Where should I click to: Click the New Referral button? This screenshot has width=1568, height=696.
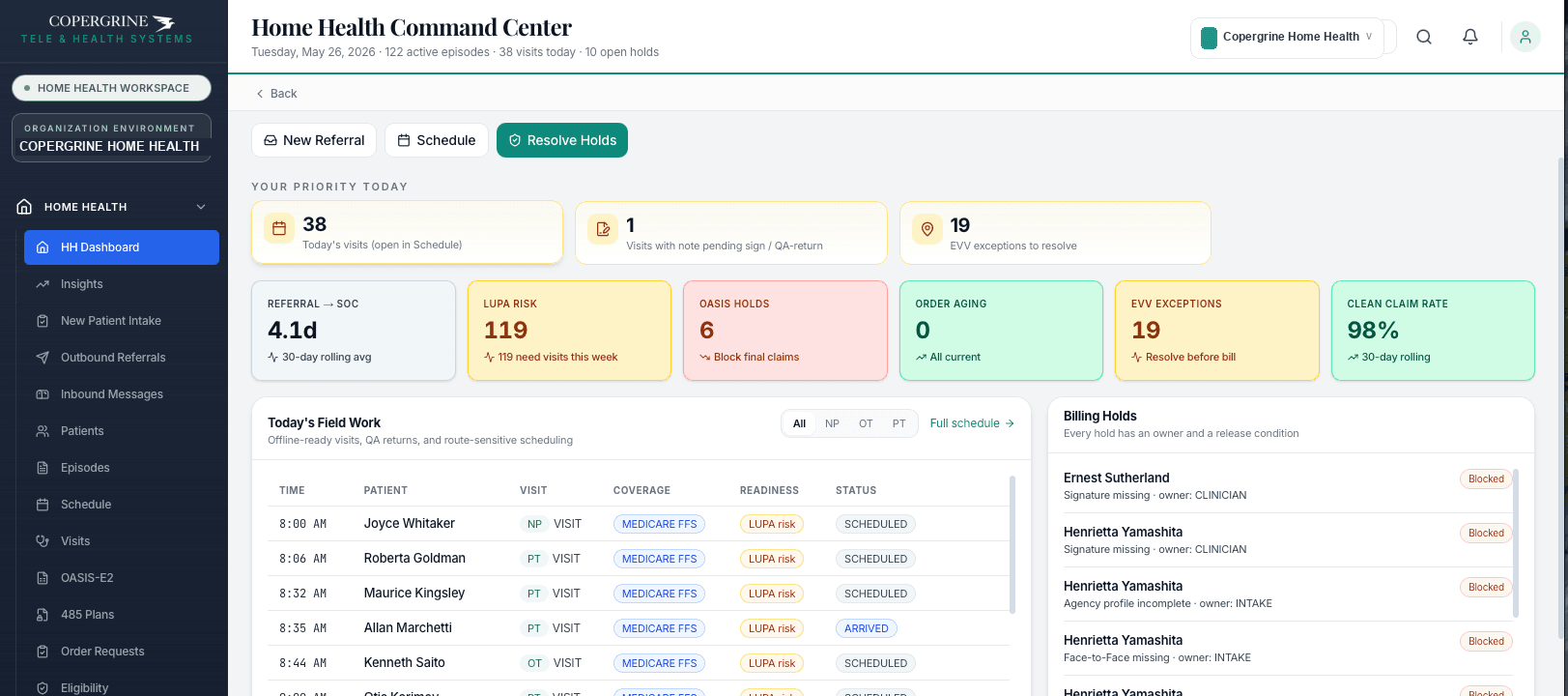(314, 140)
